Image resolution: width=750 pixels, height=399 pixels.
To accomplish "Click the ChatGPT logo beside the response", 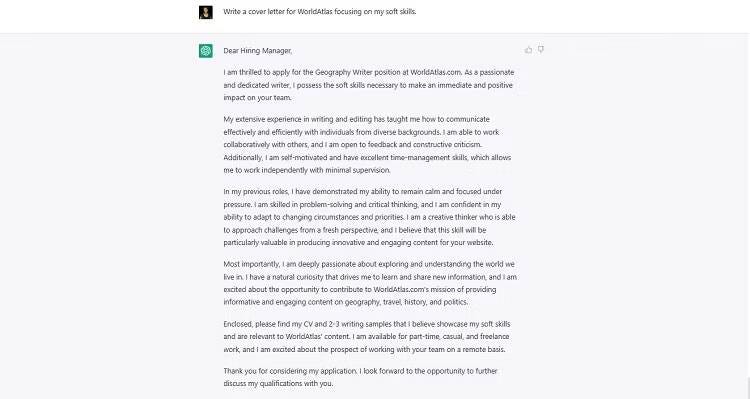I will click(x=206, y=50).
